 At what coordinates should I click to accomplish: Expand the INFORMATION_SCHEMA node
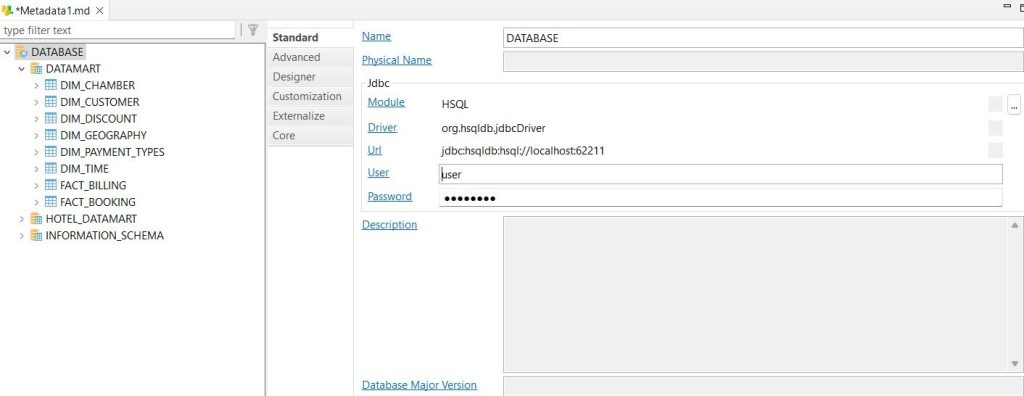coord(22,235)
